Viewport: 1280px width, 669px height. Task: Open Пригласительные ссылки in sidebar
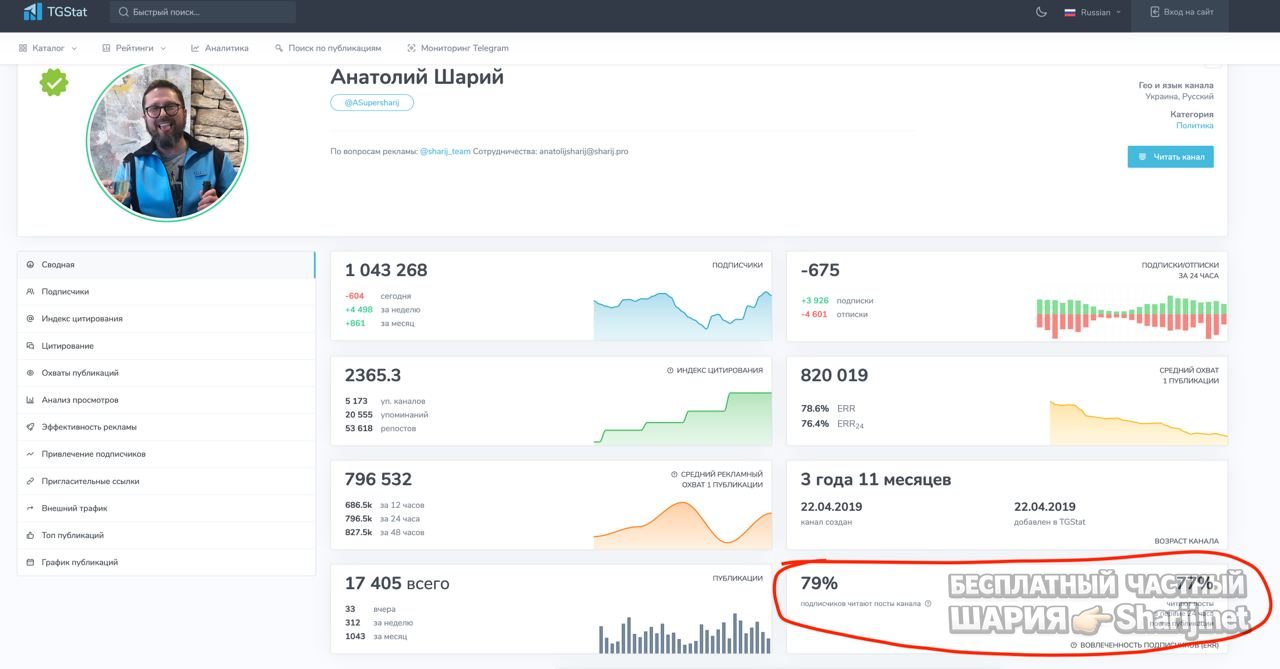tap(166, 481)
